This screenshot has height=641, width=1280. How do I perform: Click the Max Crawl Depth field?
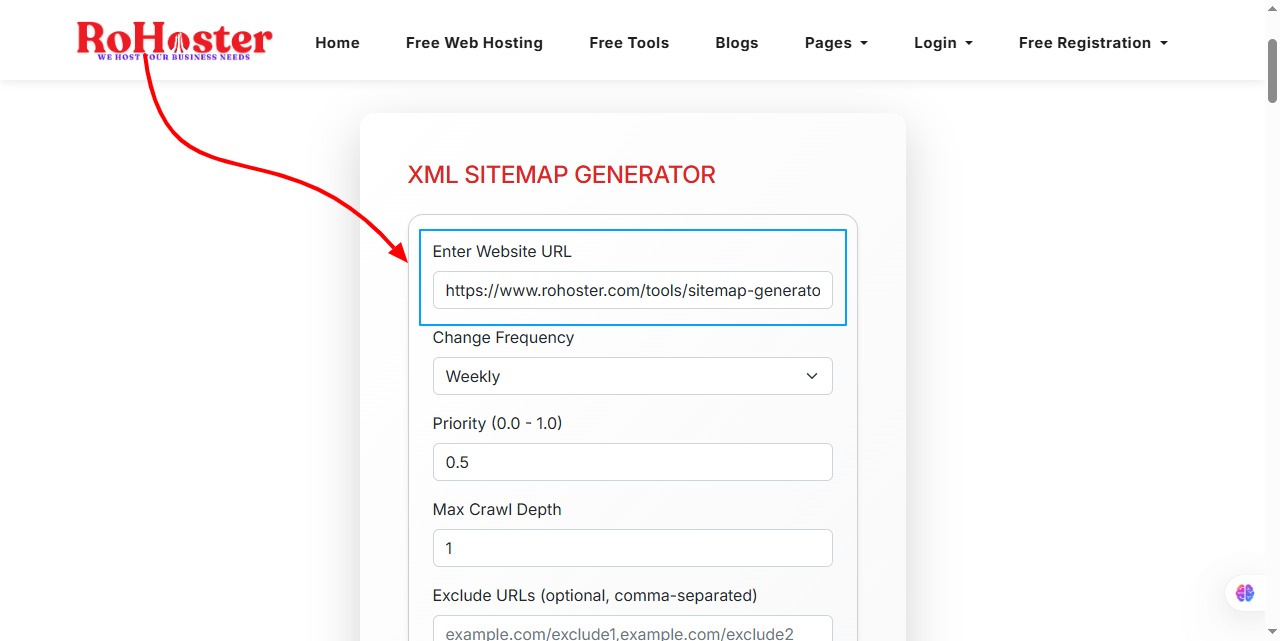click(633, 548)
